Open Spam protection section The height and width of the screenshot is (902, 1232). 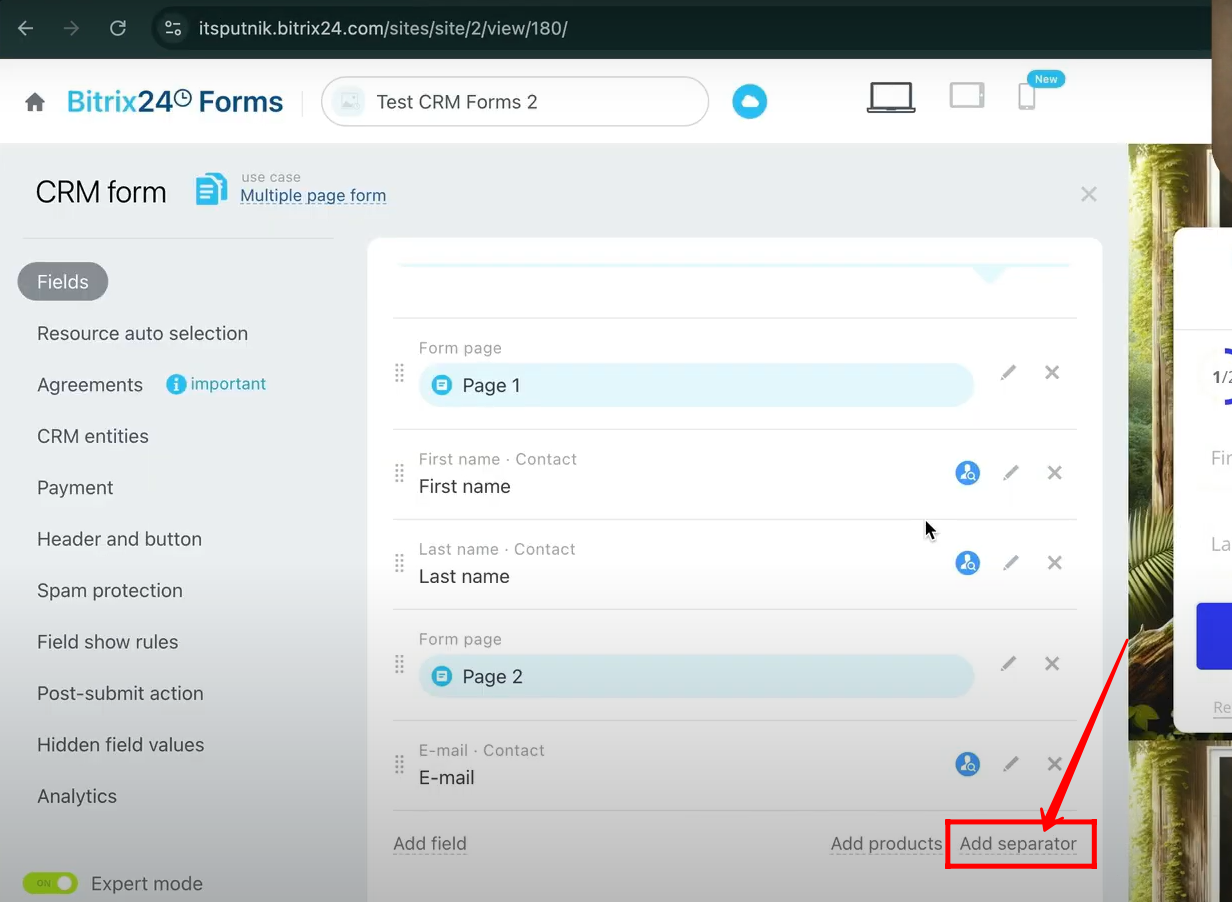[x=110, y=590]
